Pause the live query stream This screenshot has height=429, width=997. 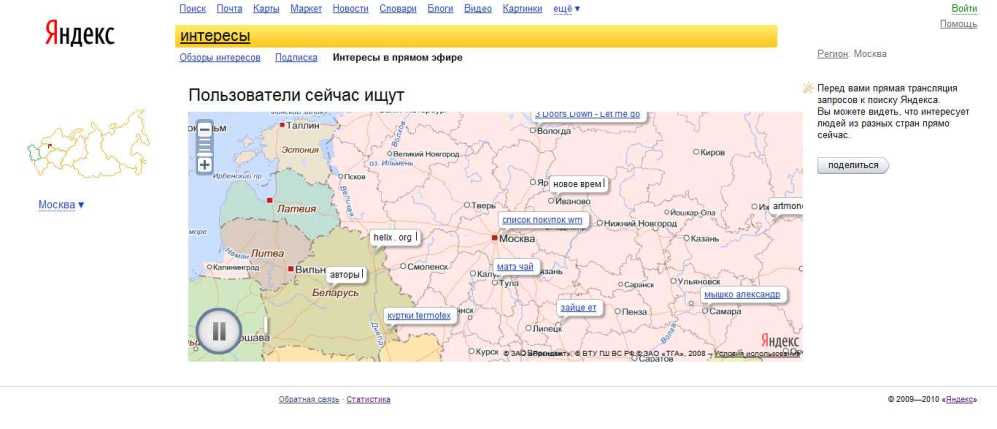click(x=219, y=330)
